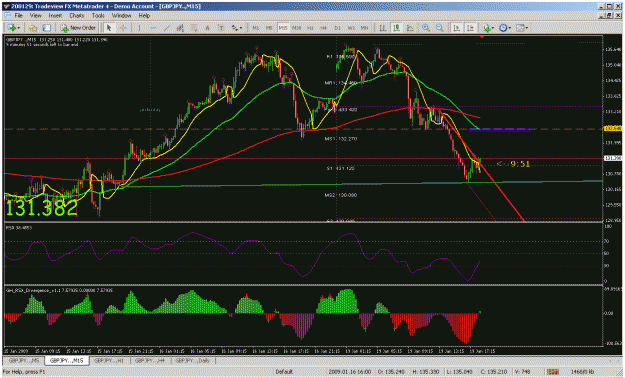Switch chart period to D1
Screen dimensions: 625x378
pos(337,28)
